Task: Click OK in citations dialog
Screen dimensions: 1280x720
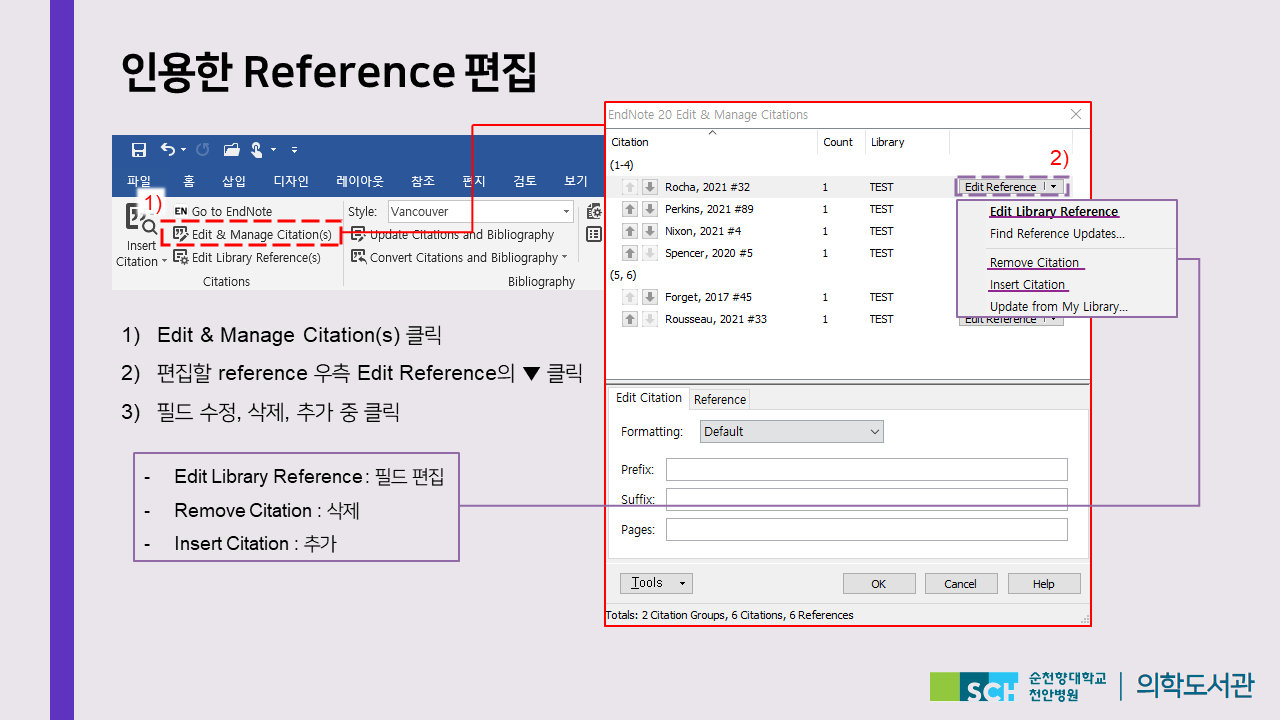Action: pyautogui.click(x=879, y=584)
